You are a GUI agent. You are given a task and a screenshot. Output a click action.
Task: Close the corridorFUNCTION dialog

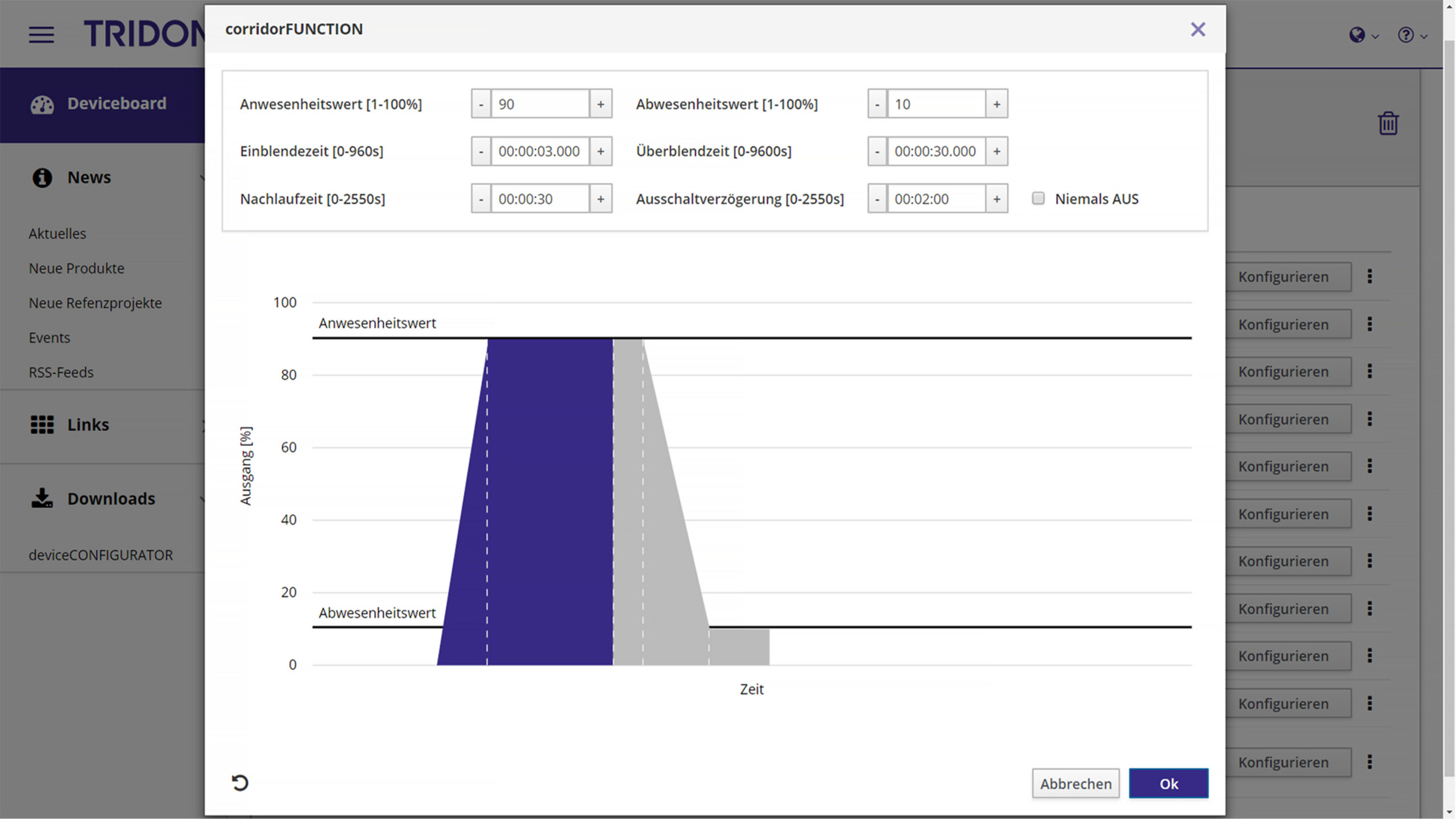(x=1198, y=30)
